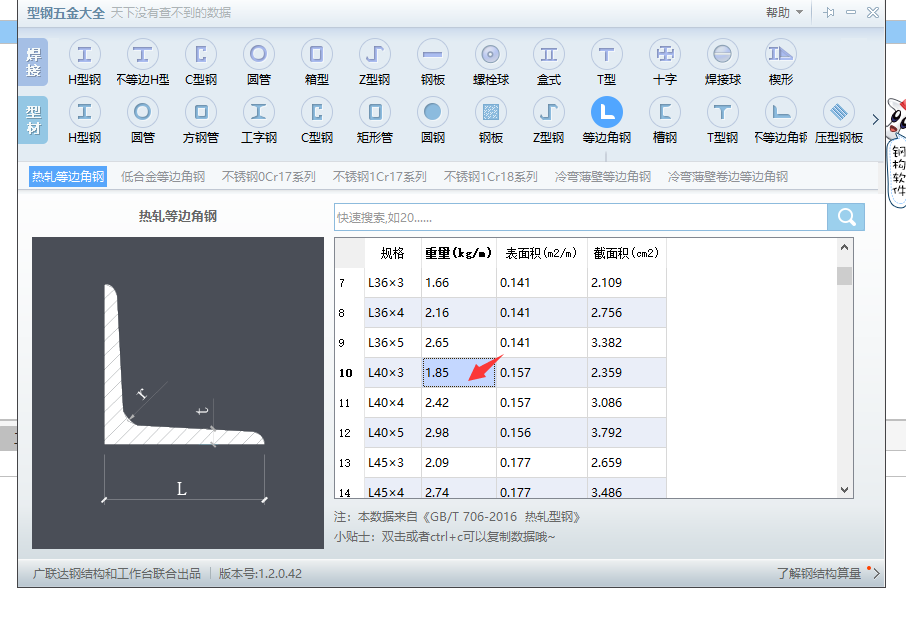906x622 pixels.
Task: Switch to the 型材 category tab
Action: click(x=33, y=120)
